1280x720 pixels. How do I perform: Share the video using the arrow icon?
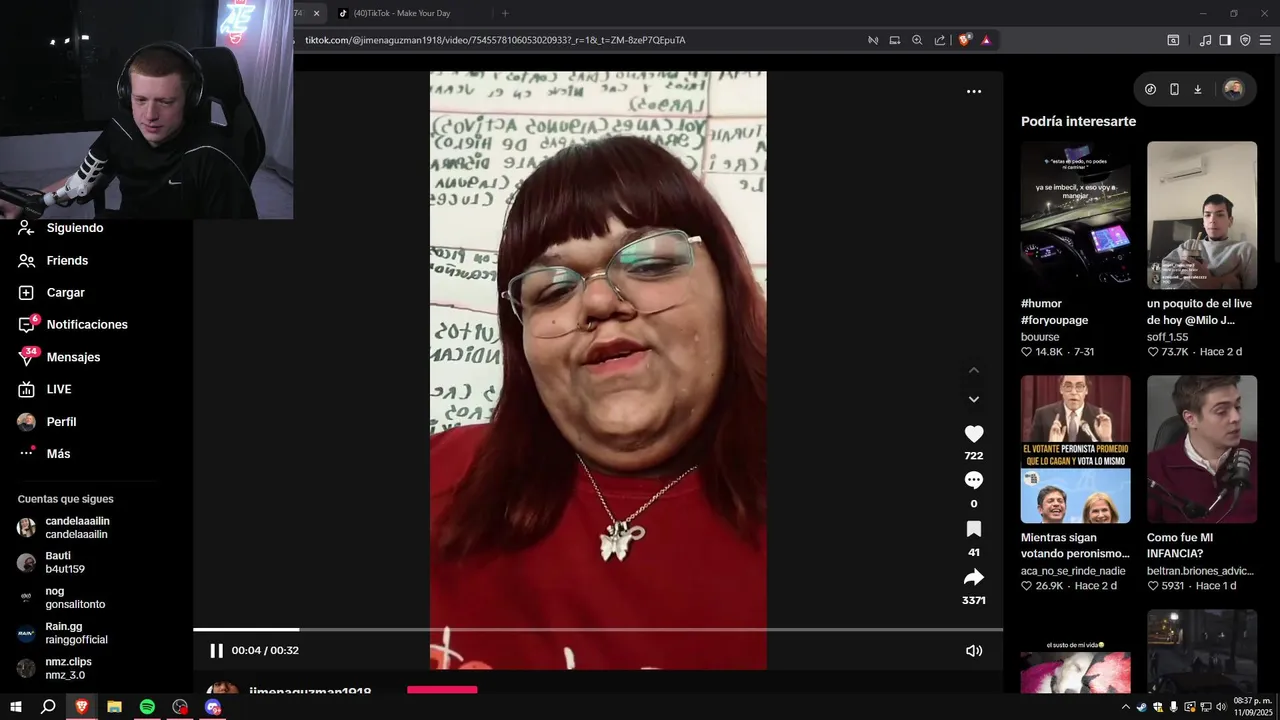(x=973, y=577)
